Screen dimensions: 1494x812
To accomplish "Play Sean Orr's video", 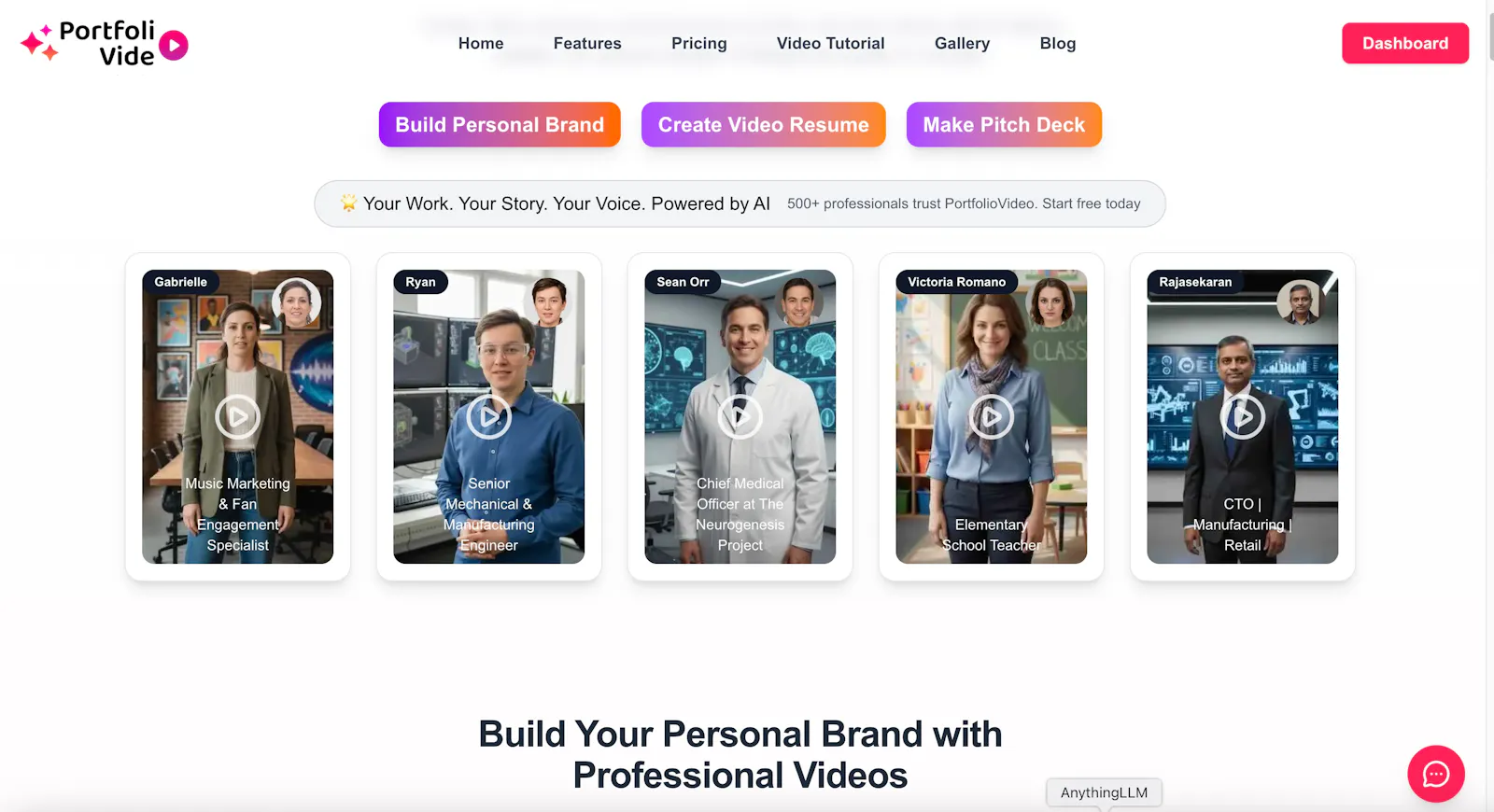I will pyautogui.click(x=740, y=416).
